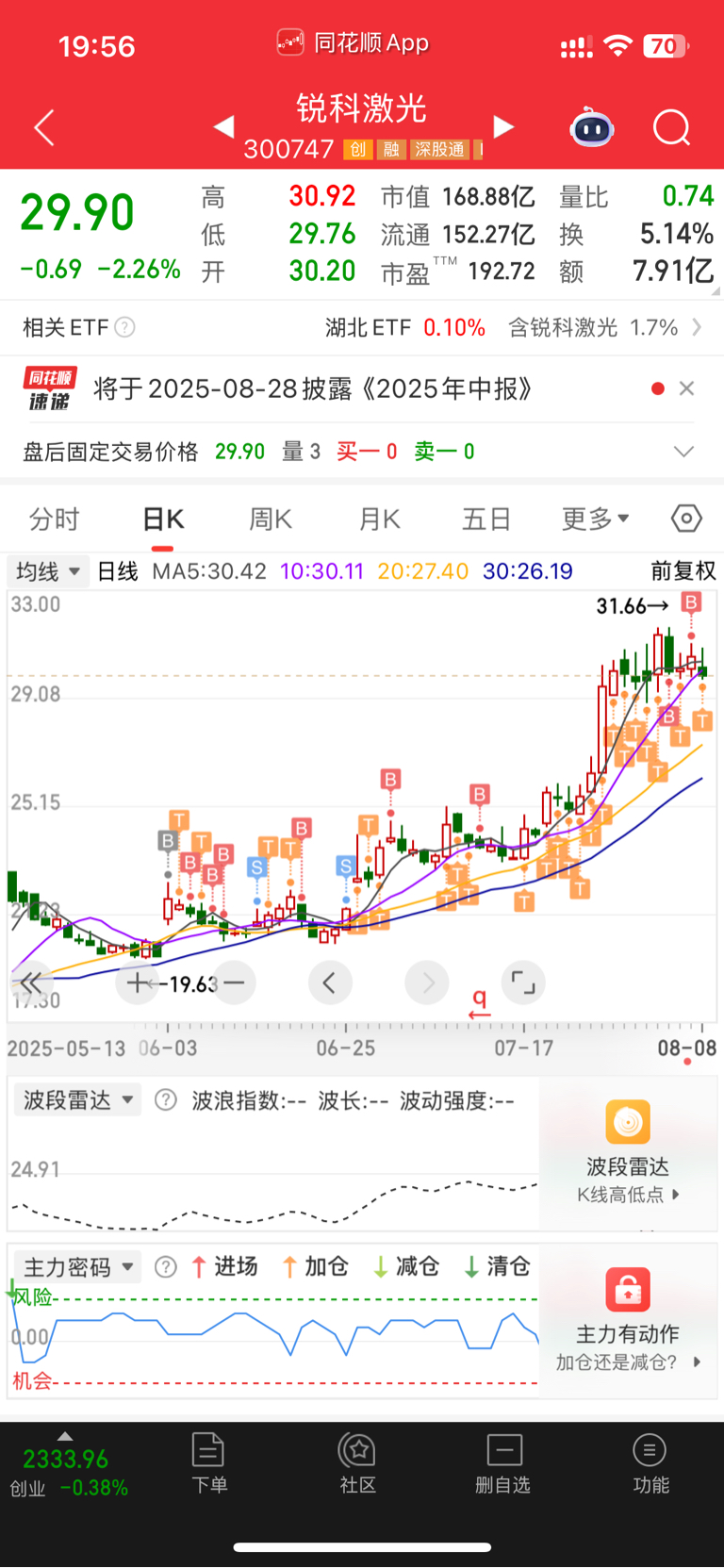Switch to next stock with right triangle
Viewport: 724px width, 1568px height.
503,126
